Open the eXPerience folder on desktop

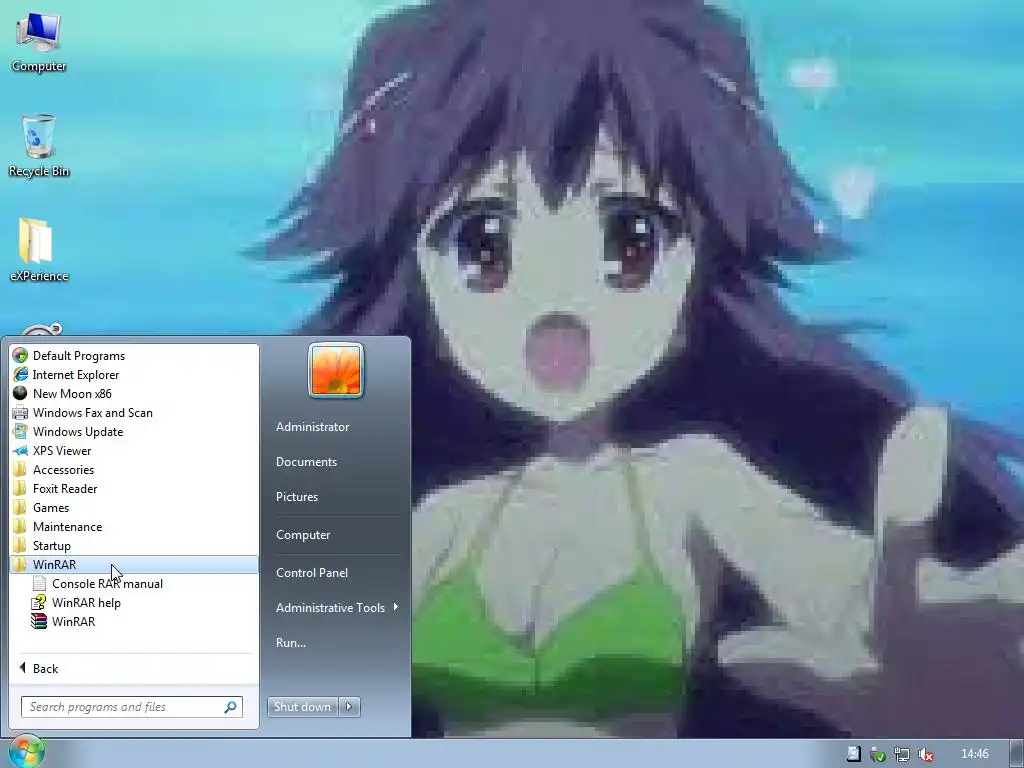(39, 251)
